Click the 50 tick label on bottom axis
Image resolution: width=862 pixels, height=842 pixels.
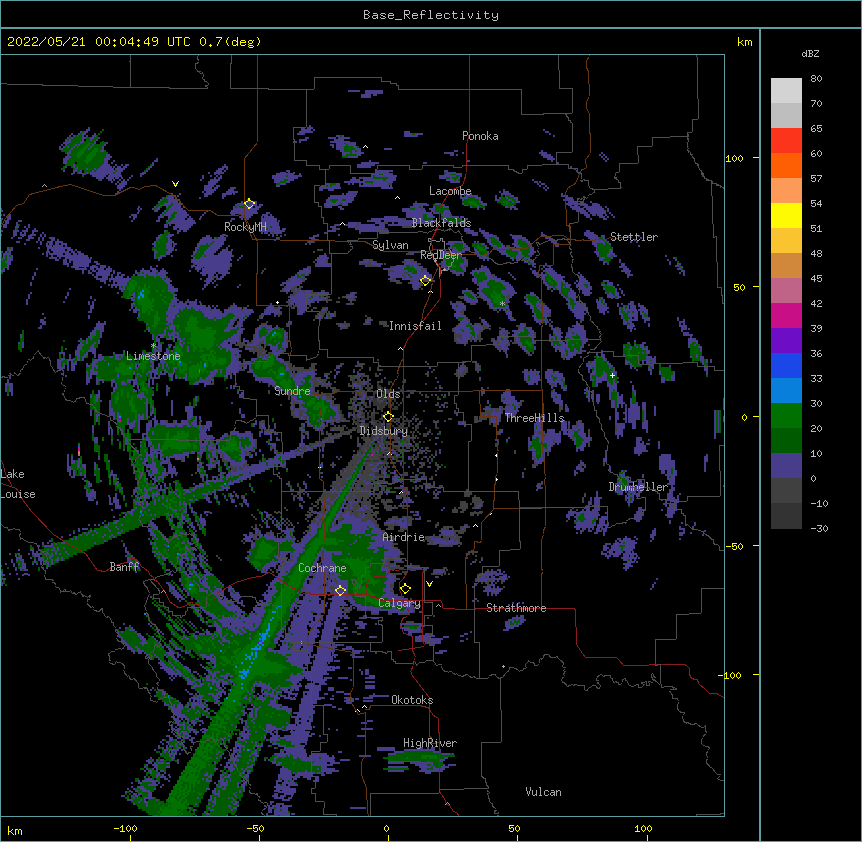514,828
